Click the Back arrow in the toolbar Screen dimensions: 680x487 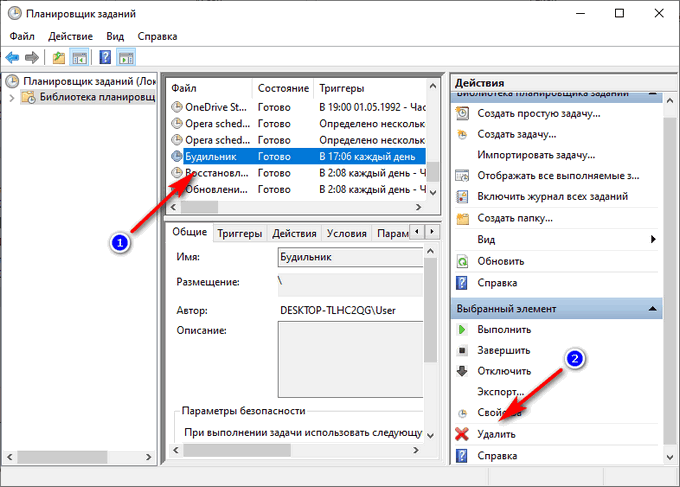pos(12,58)
